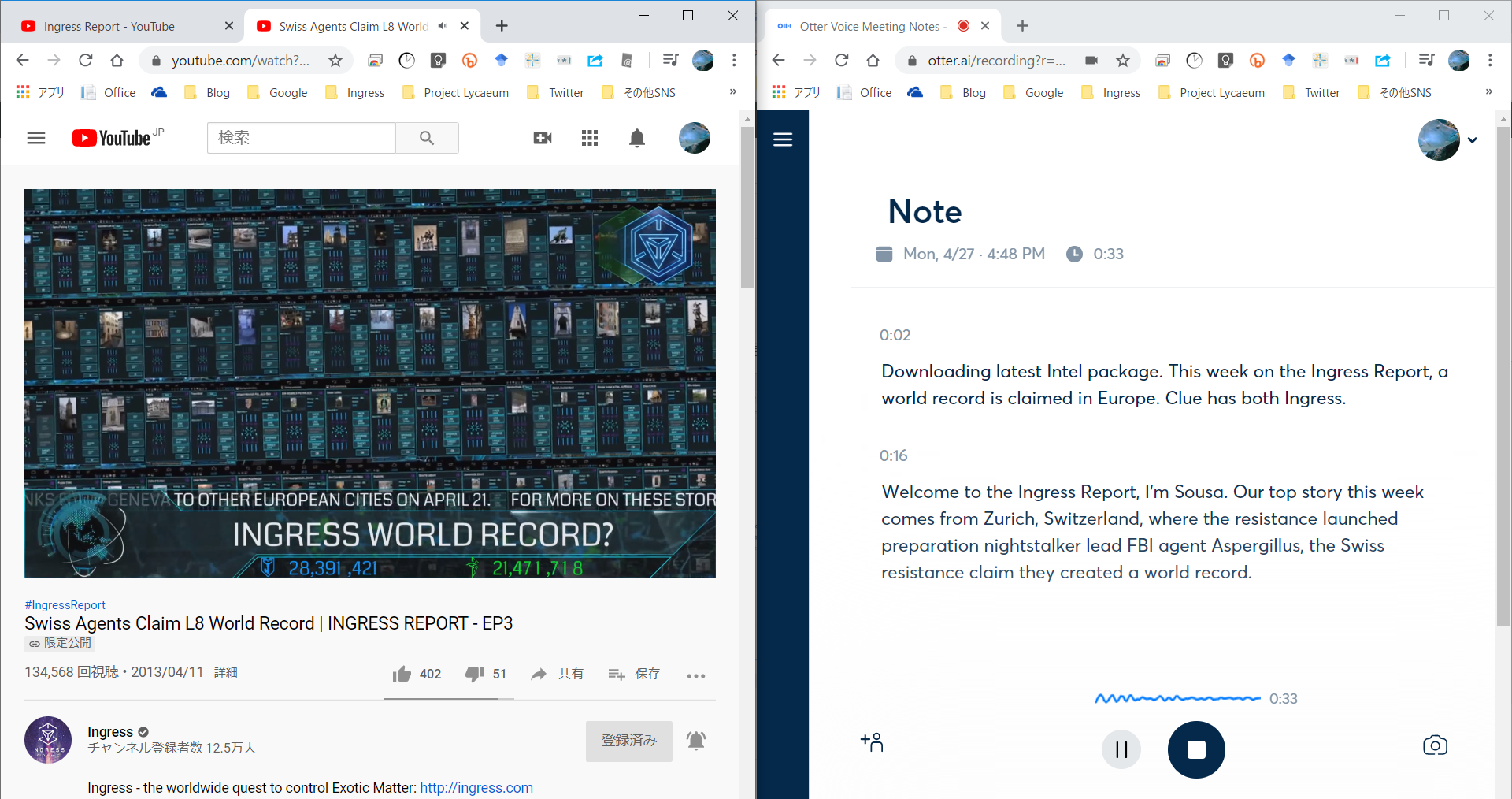This screenshot has height=799, width=1512.
Task: Open media control icon in YouTube window toolbar
Action: pos(670,60)
